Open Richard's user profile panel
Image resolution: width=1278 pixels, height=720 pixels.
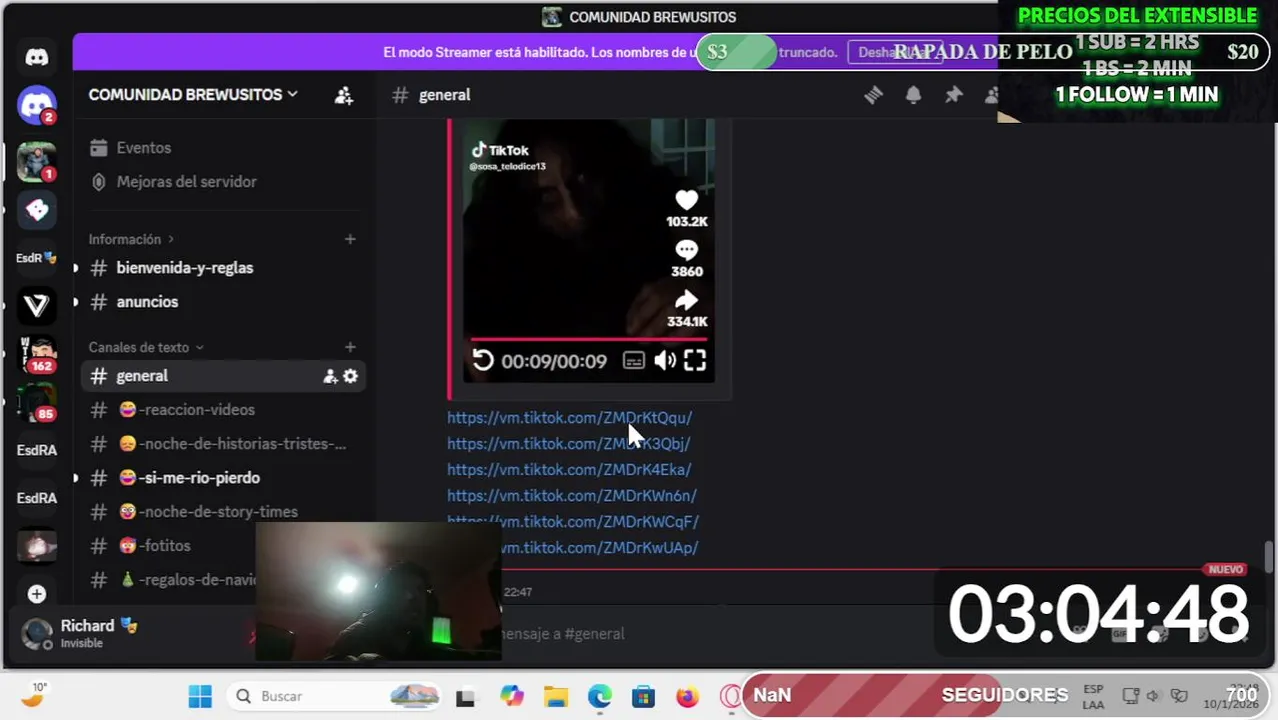coord(100,633)
